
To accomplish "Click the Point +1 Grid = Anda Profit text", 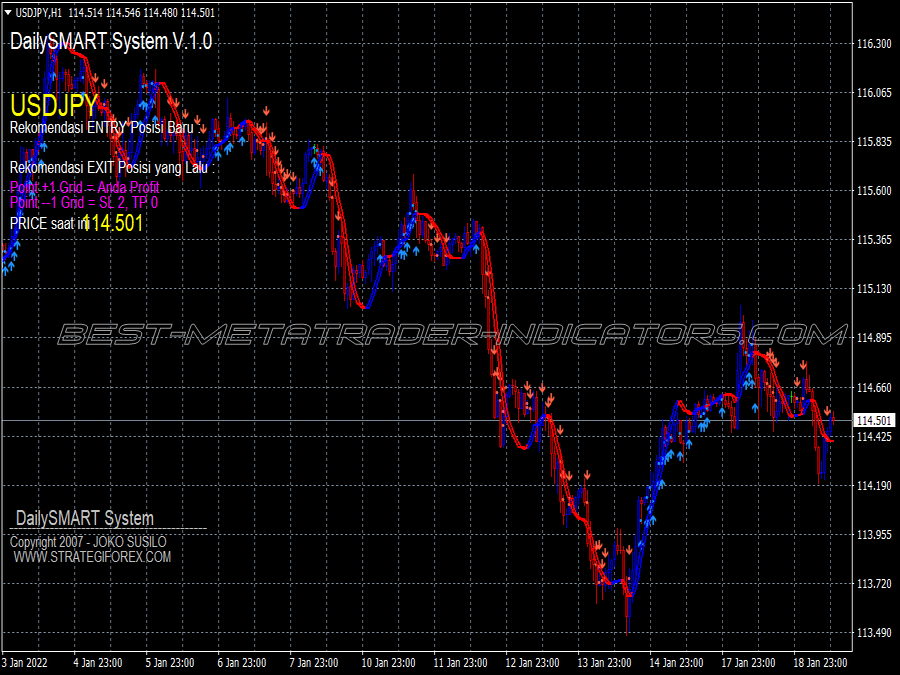I will (84, 187).
